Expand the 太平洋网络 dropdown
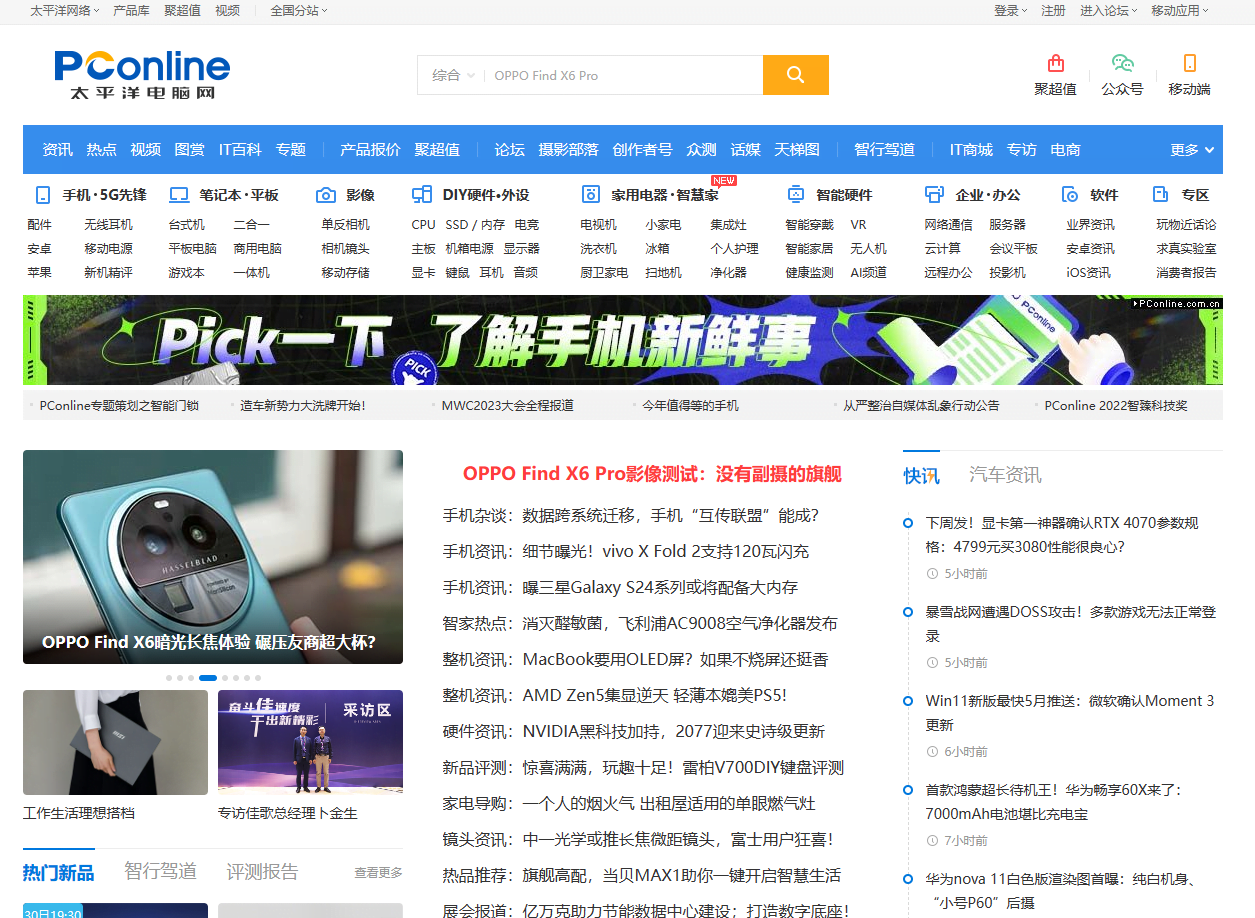Viewport: 1255px width, 918px height. coord(65,10)
